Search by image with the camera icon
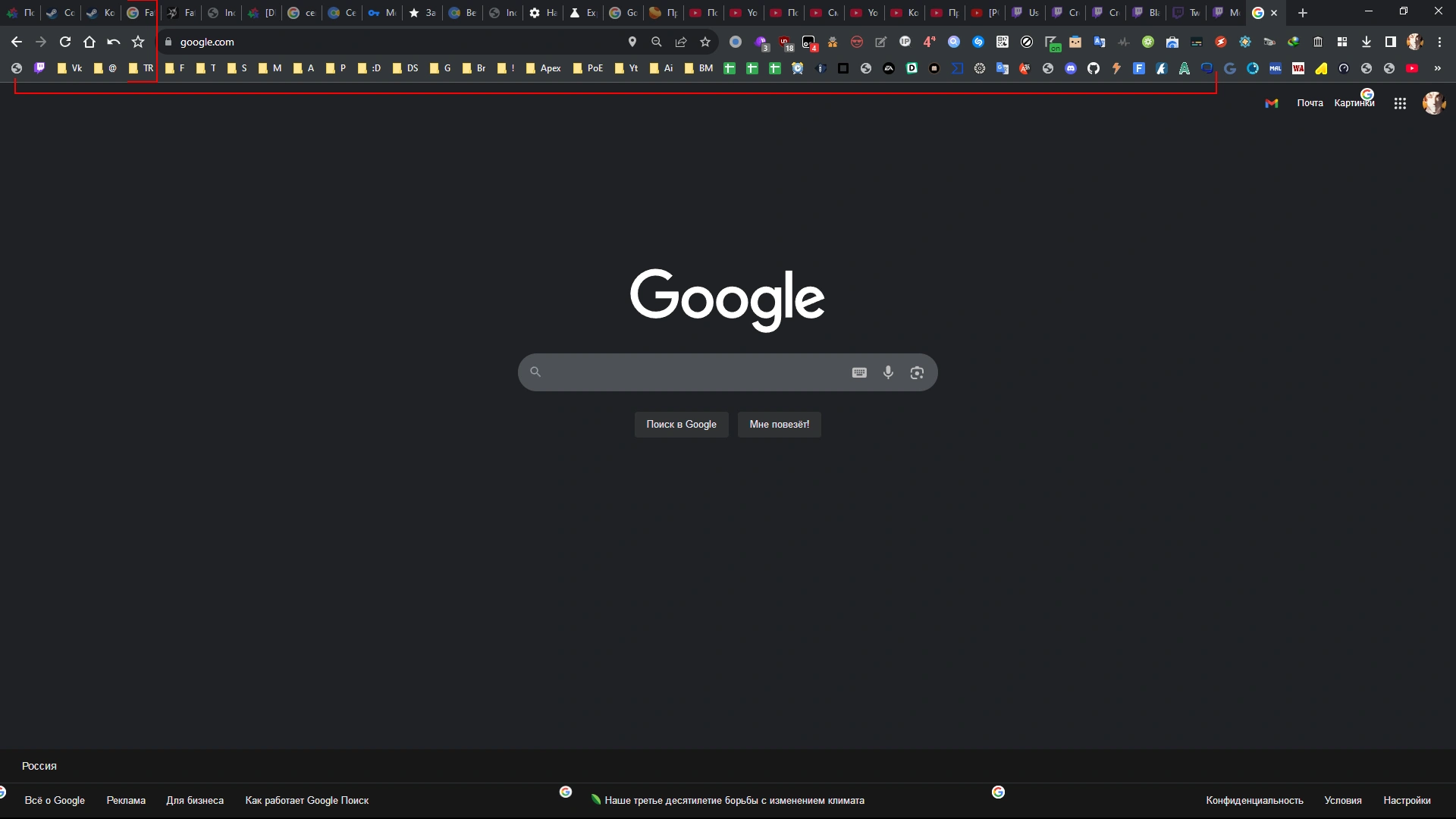The image size is (1456, 819). click(917, 372)
